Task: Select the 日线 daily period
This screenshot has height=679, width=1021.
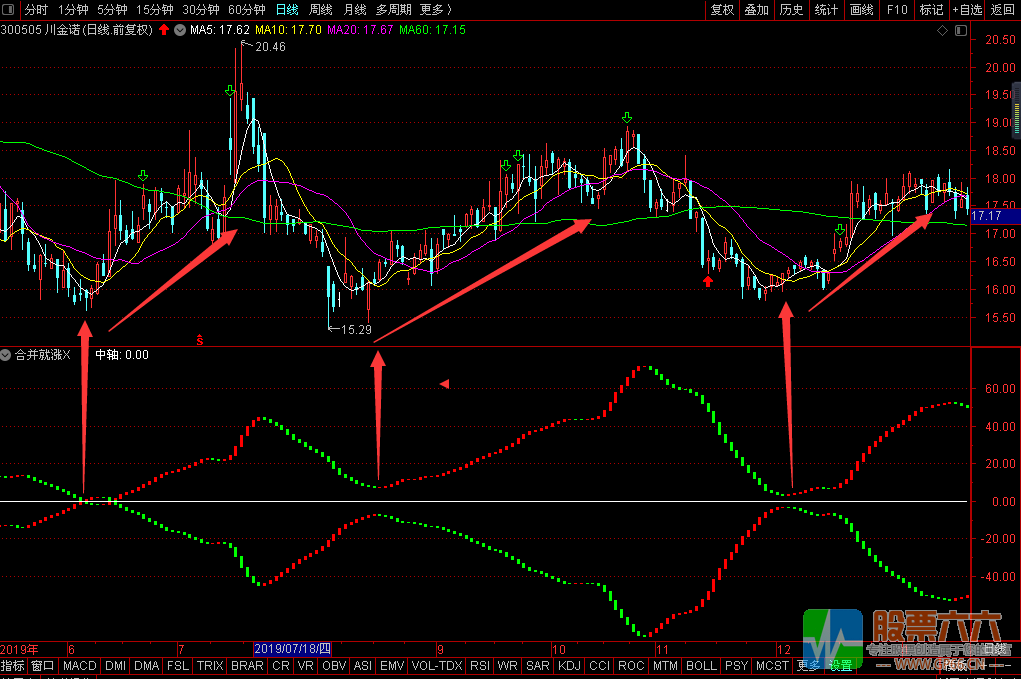Action: [287, 10]
